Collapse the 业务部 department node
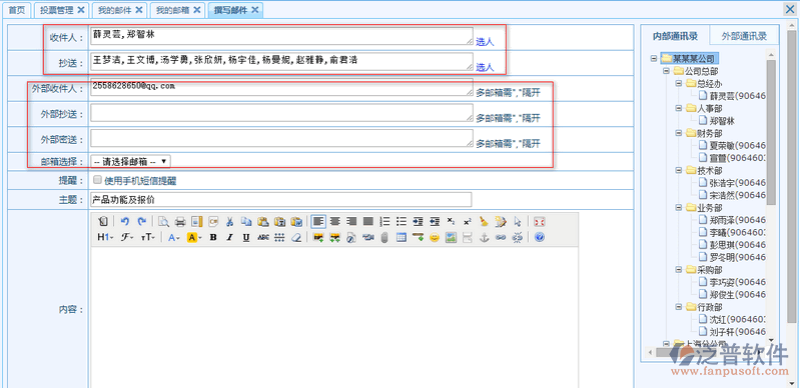Image resolution: width=800 pixels, height=388 pixels. [679, 208]
